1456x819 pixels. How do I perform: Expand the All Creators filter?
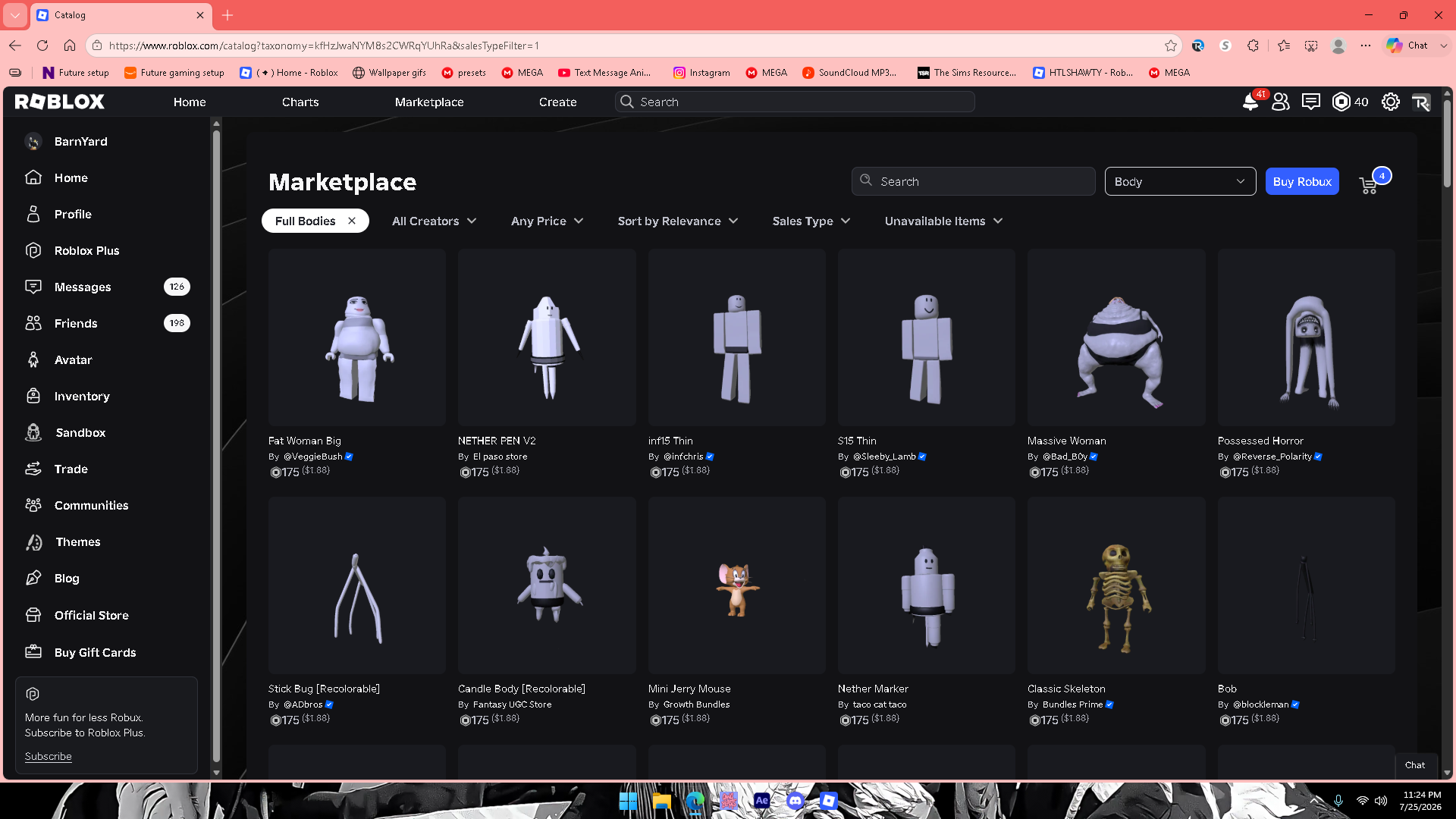[435, 221]
